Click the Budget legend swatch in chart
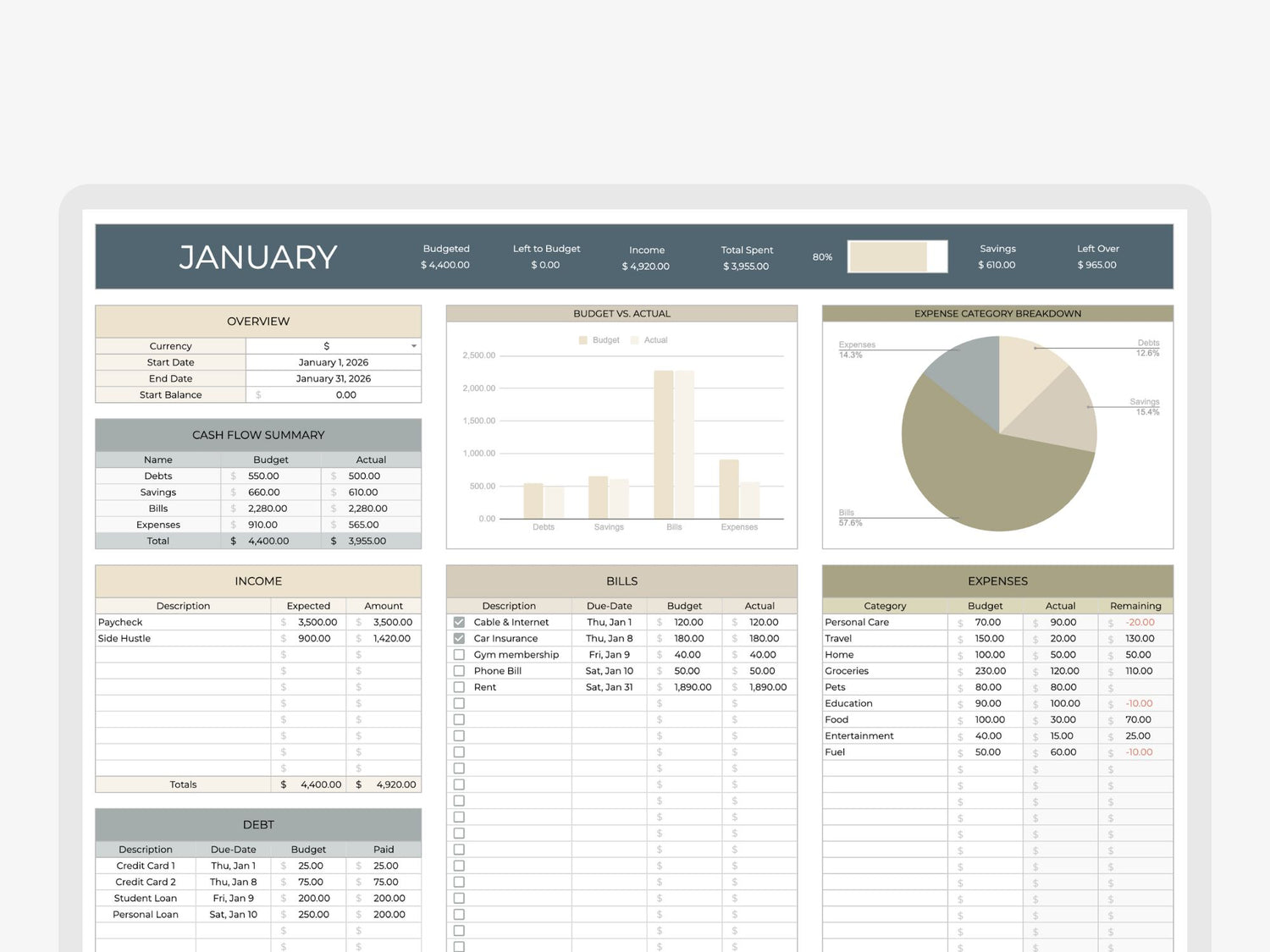The width and height of the screenshot is (1270, 952). [x=583, y=340]
